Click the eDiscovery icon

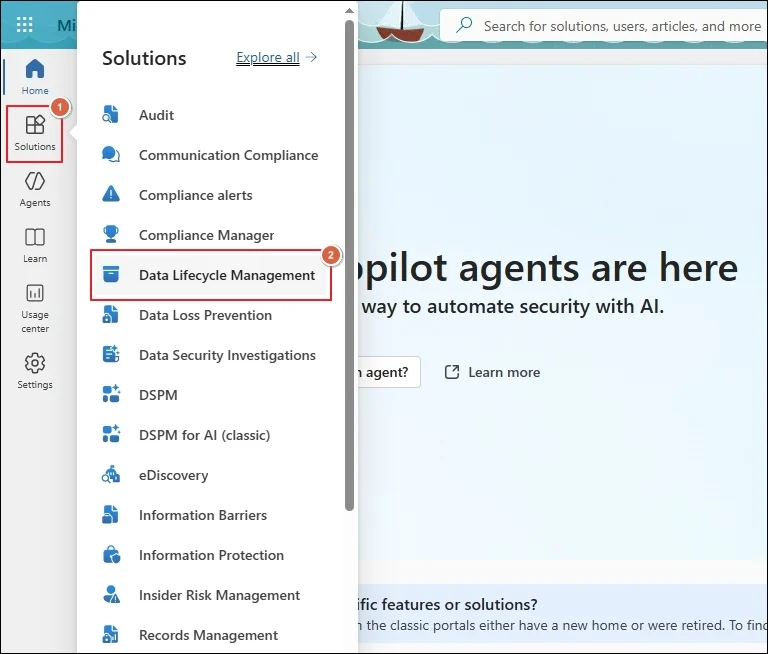[x=111, y=475]
